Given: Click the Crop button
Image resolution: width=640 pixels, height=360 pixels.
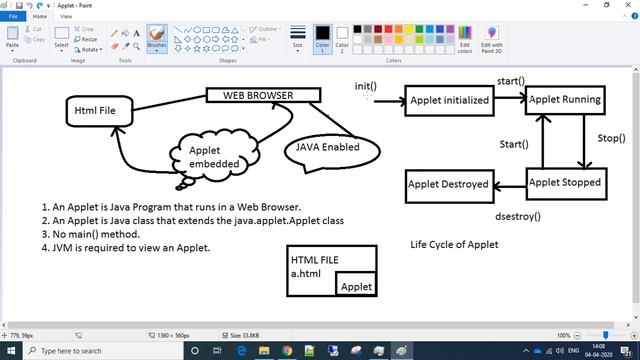Looking at the screenshot, I should (84, 29).
